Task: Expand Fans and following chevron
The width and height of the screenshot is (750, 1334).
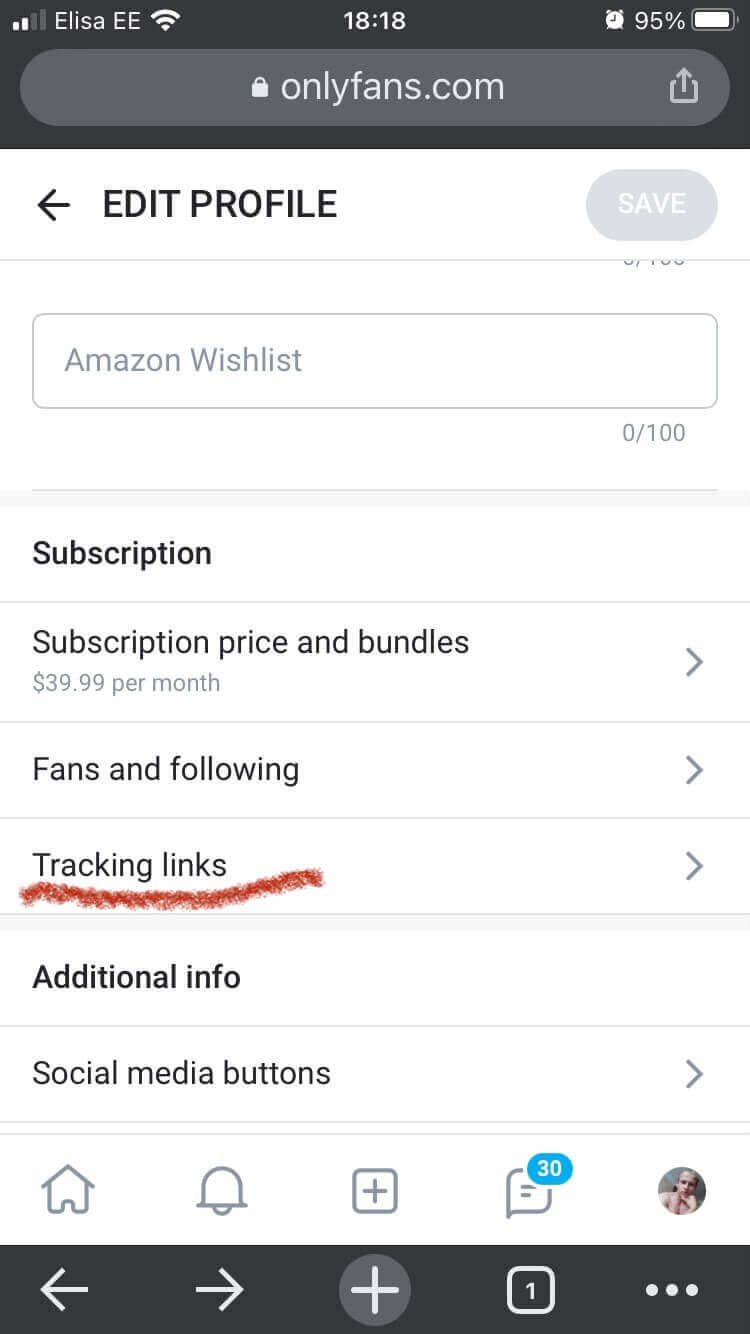Action: coord(694,770)
